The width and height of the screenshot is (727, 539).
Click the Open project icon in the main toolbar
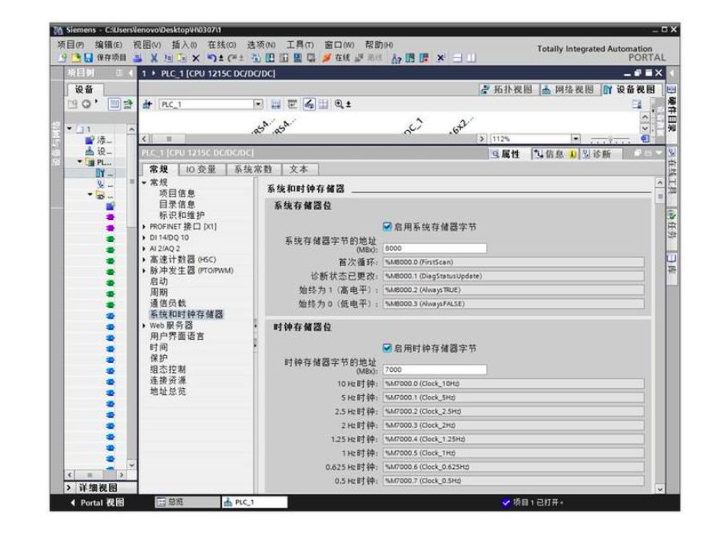pyautogui.click(x=76, y=58)
